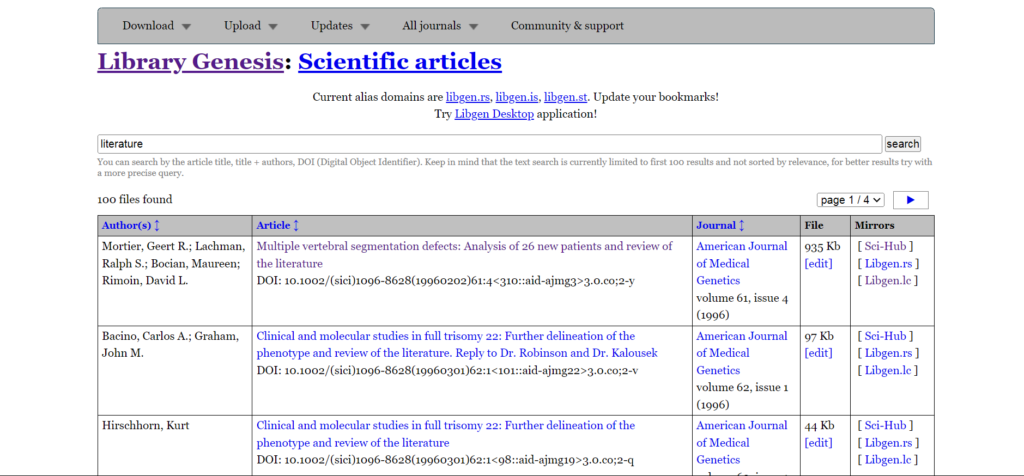1024x476 pixels.
Task: Open Scientific articles heading link
Action: tap(400, 62)
